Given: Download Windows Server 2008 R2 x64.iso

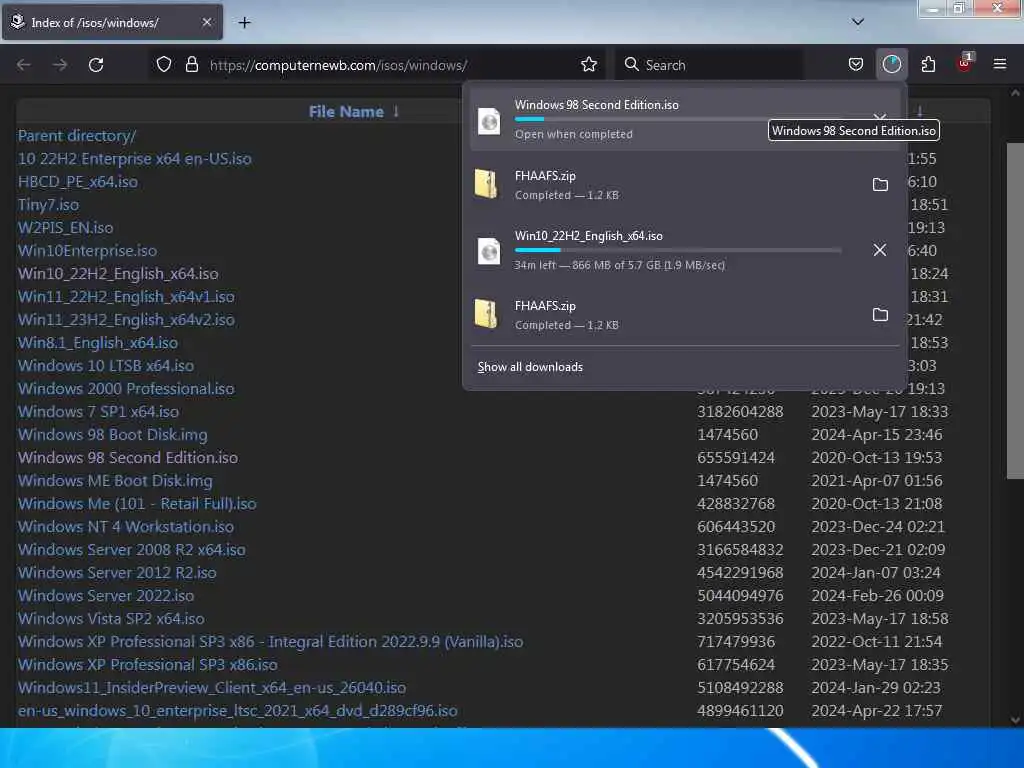Looking at the screenshot, I should [x=132, y=550].
